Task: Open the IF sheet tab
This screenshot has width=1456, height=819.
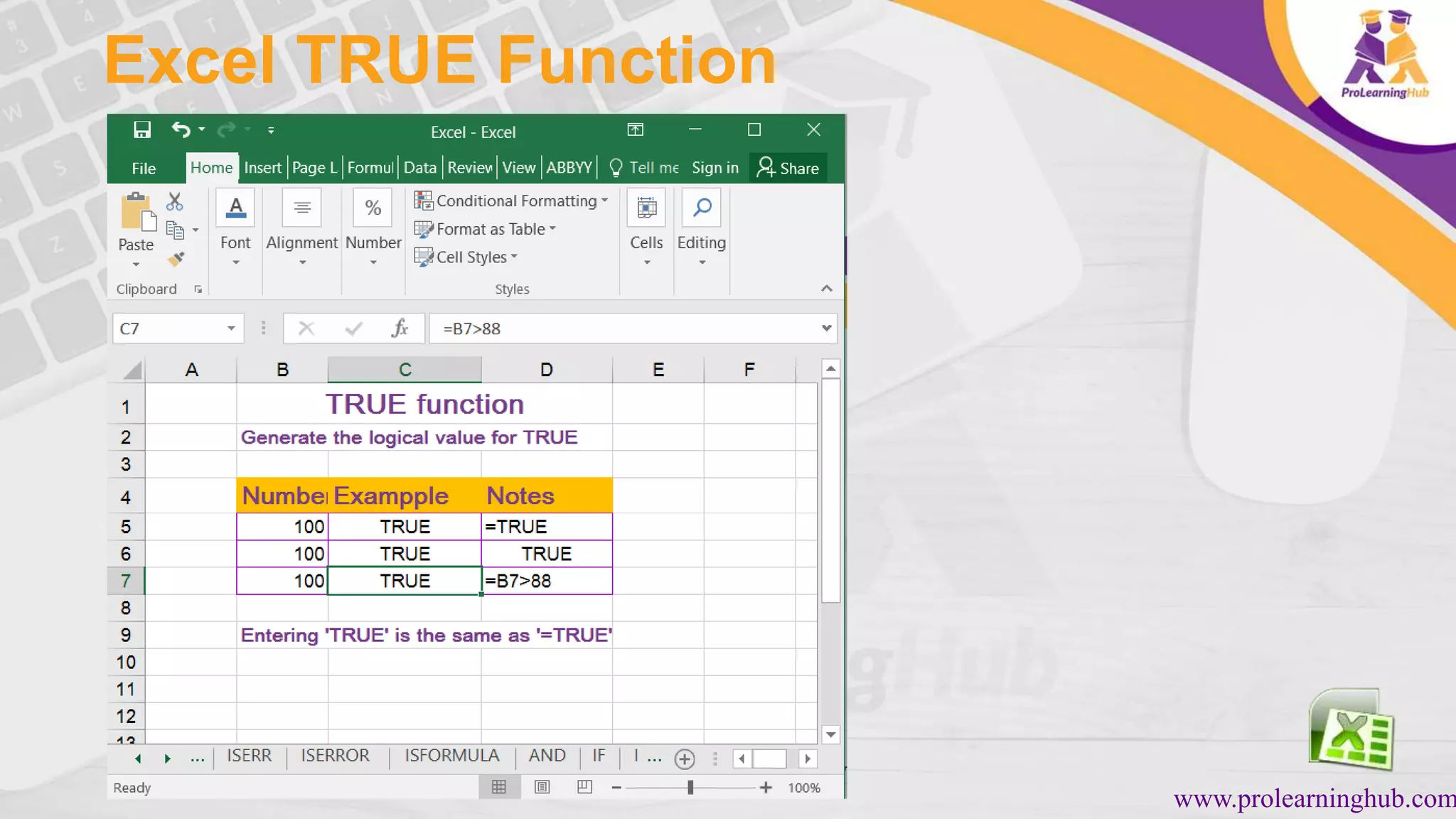Action: 599,756
